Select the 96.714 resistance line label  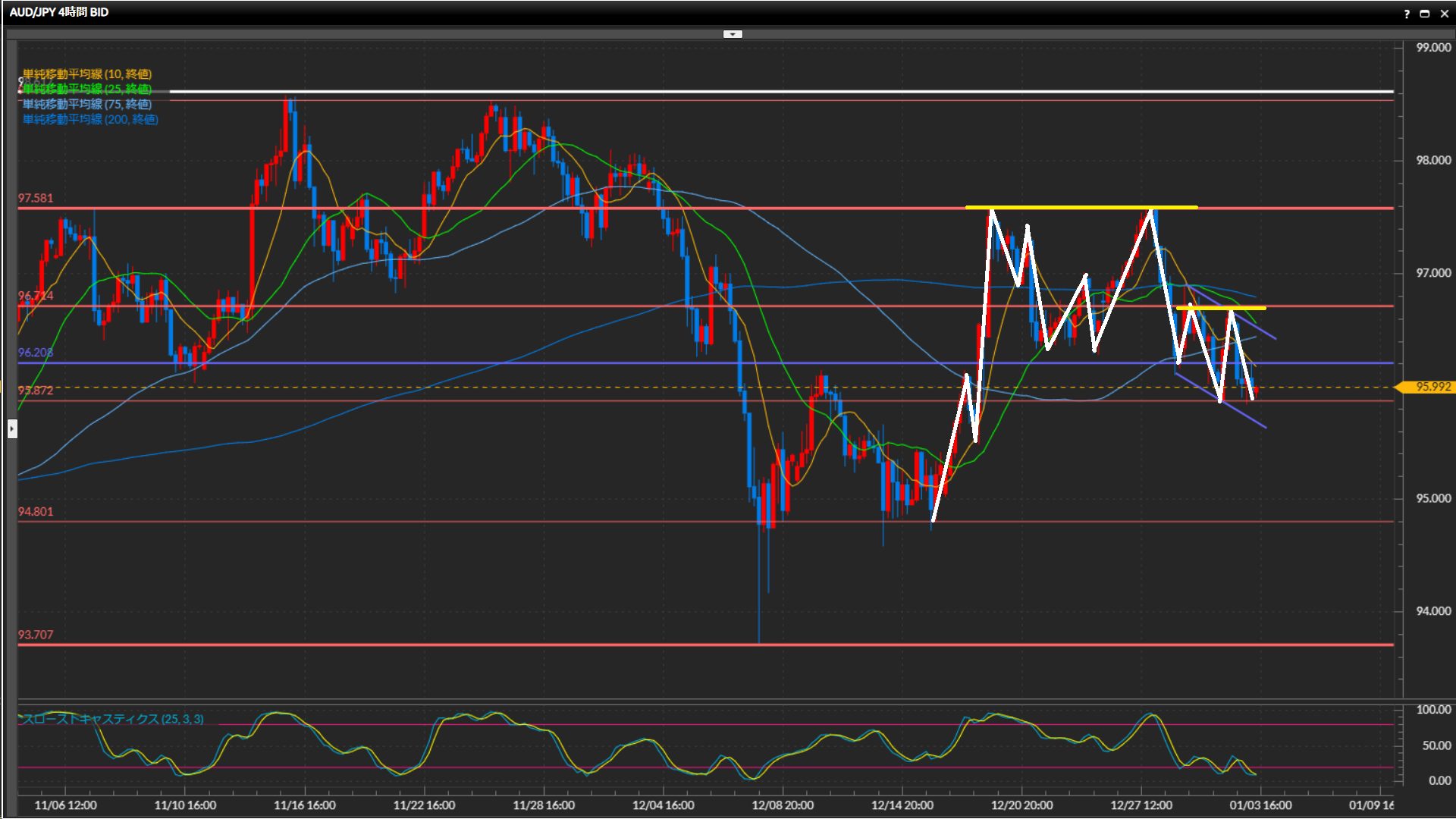36,296
